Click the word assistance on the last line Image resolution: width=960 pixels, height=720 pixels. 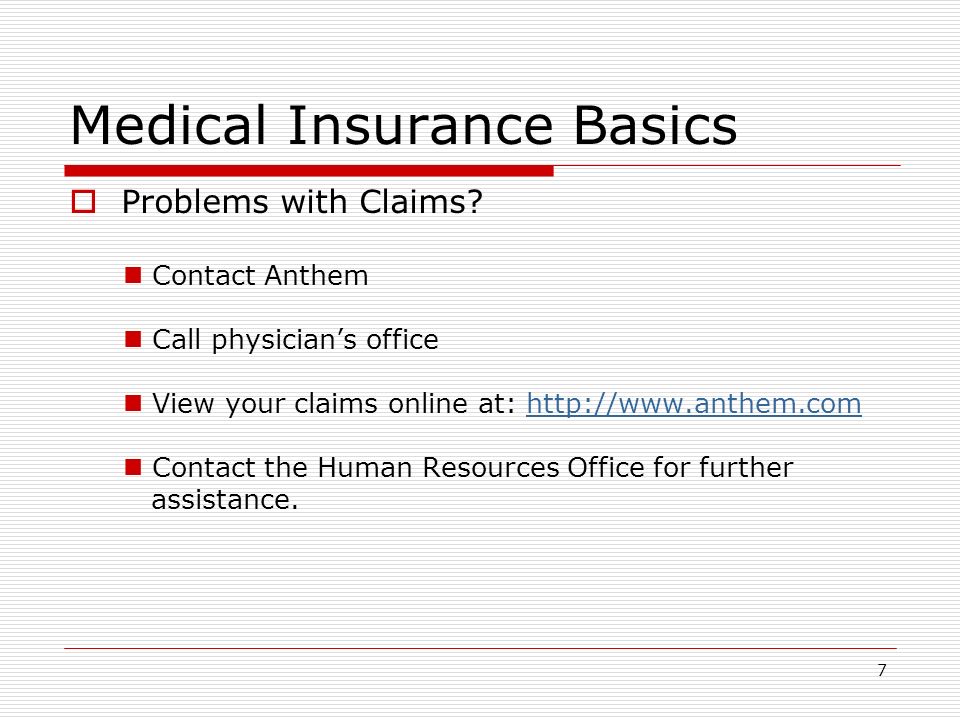click(x=225, y=500)
